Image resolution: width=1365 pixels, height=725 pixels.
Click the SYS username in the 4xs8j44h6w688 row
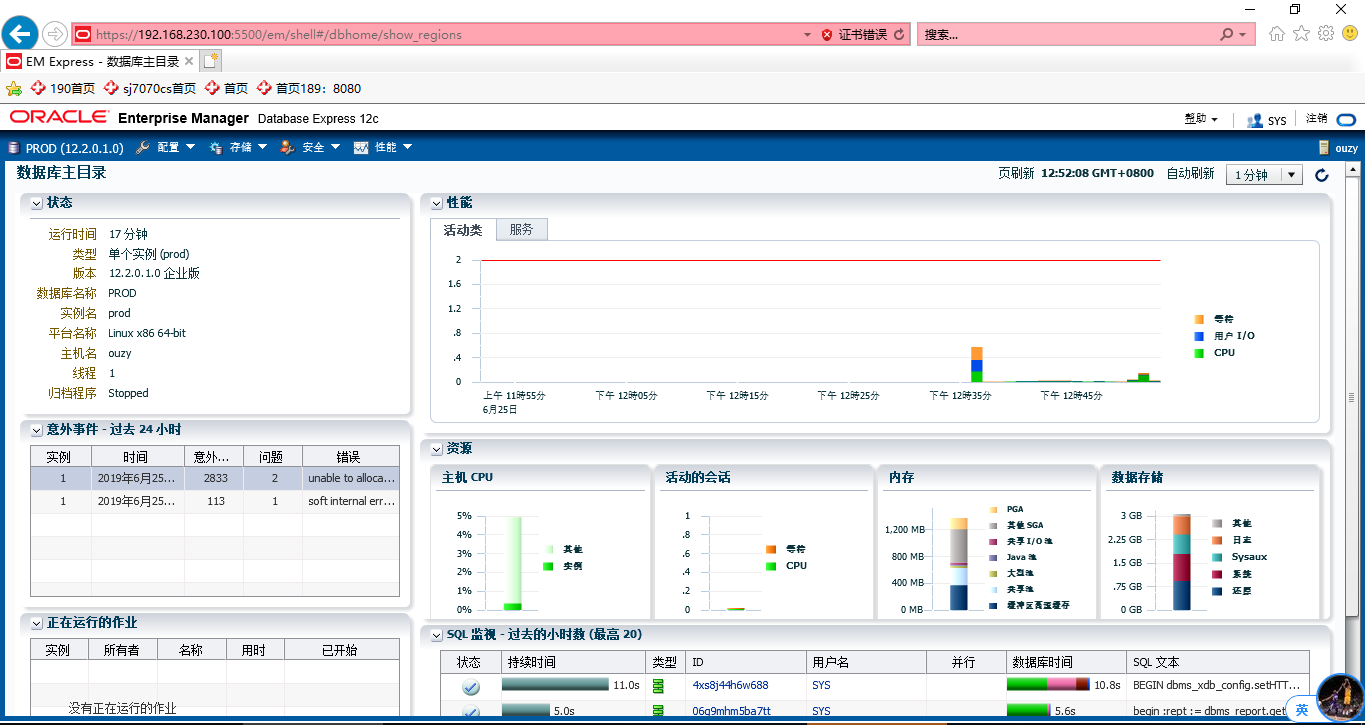click(821, 685)
